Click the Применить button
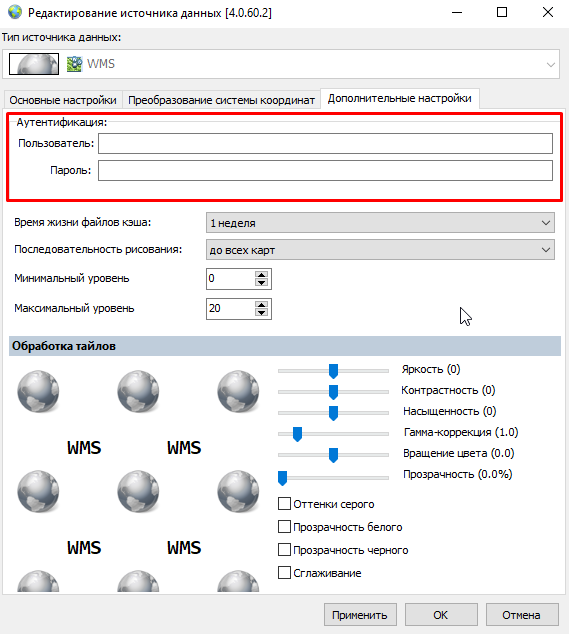Screen dimensions: 569x634 click(360, 615)
